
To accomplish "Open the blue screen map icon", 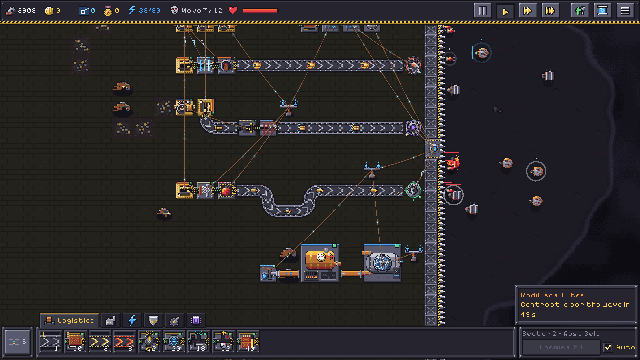I will point(602,10).
